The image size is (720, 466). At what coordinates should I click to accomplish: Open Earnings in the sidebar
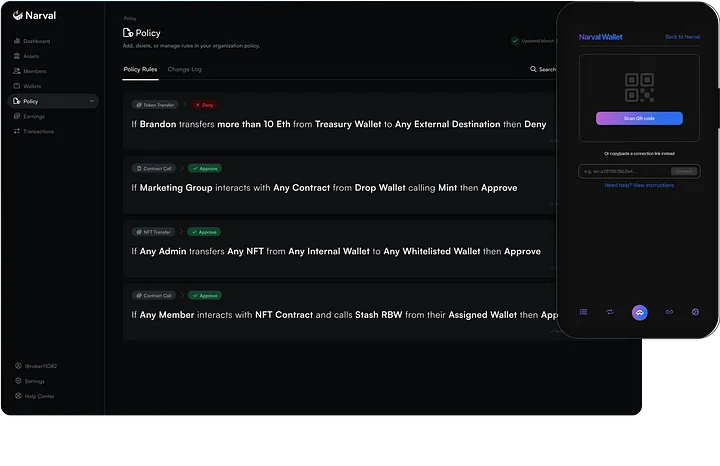tap(29, 116)
